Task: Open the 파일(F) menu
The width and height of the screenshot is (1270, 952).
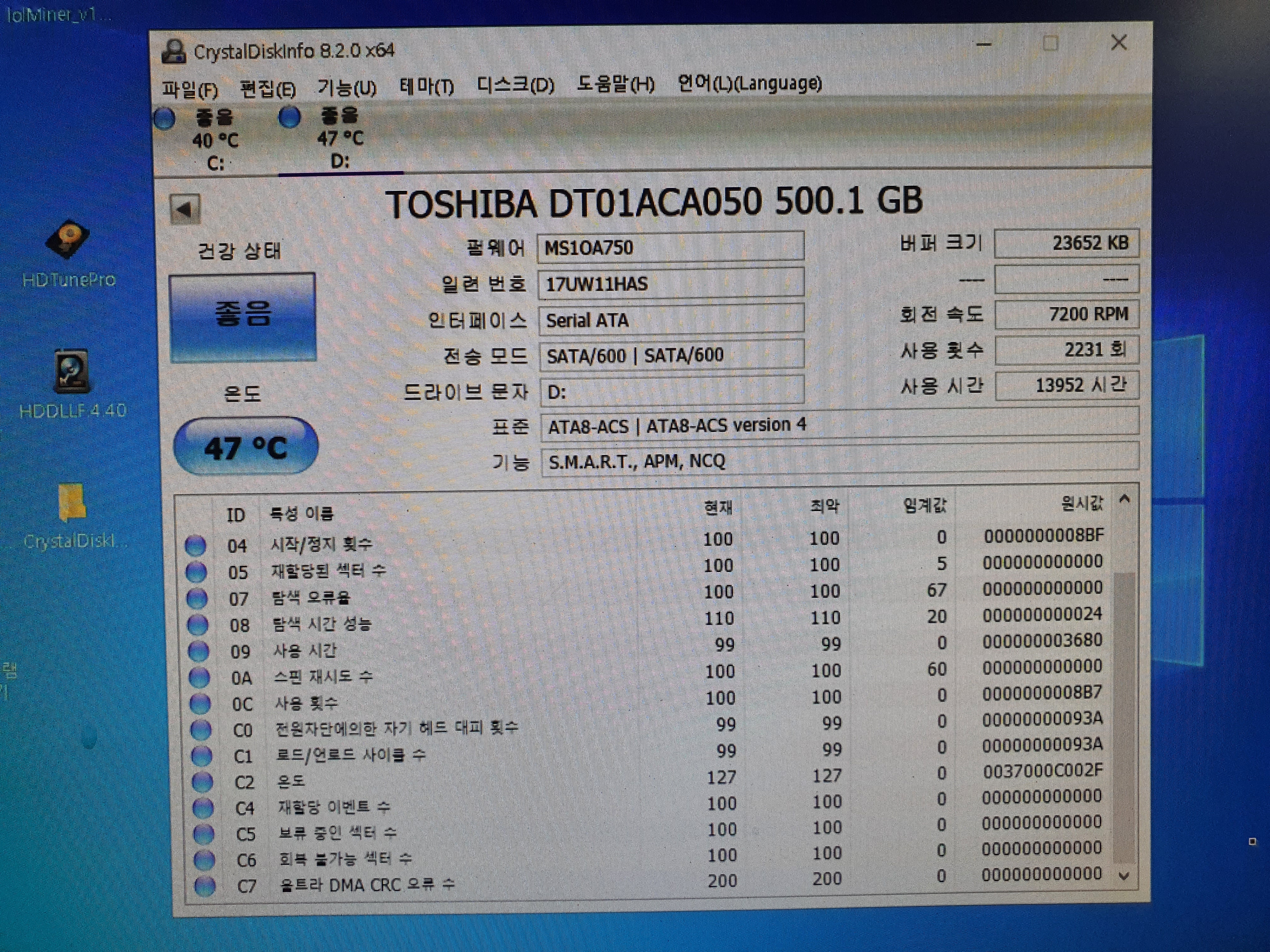Action: click(x=190, y=89)
